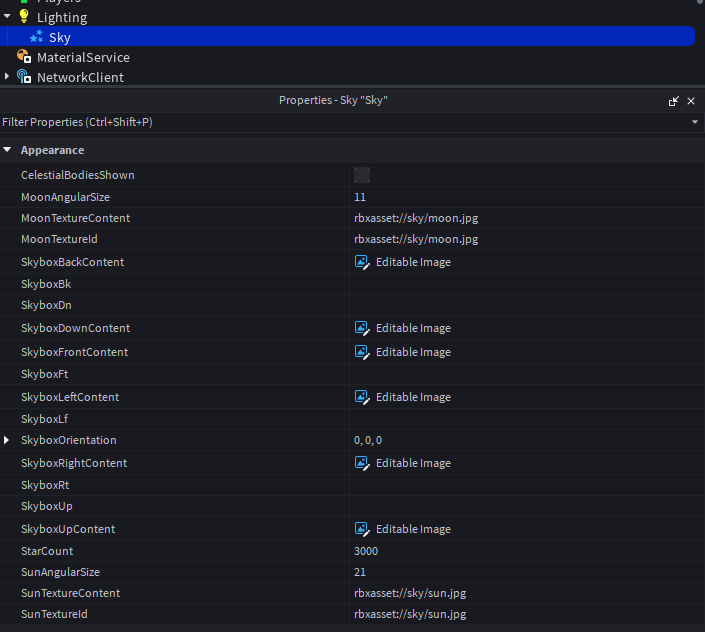Undock the Properties panel
Screen dimensions: 705x632
tap(674, 101)
